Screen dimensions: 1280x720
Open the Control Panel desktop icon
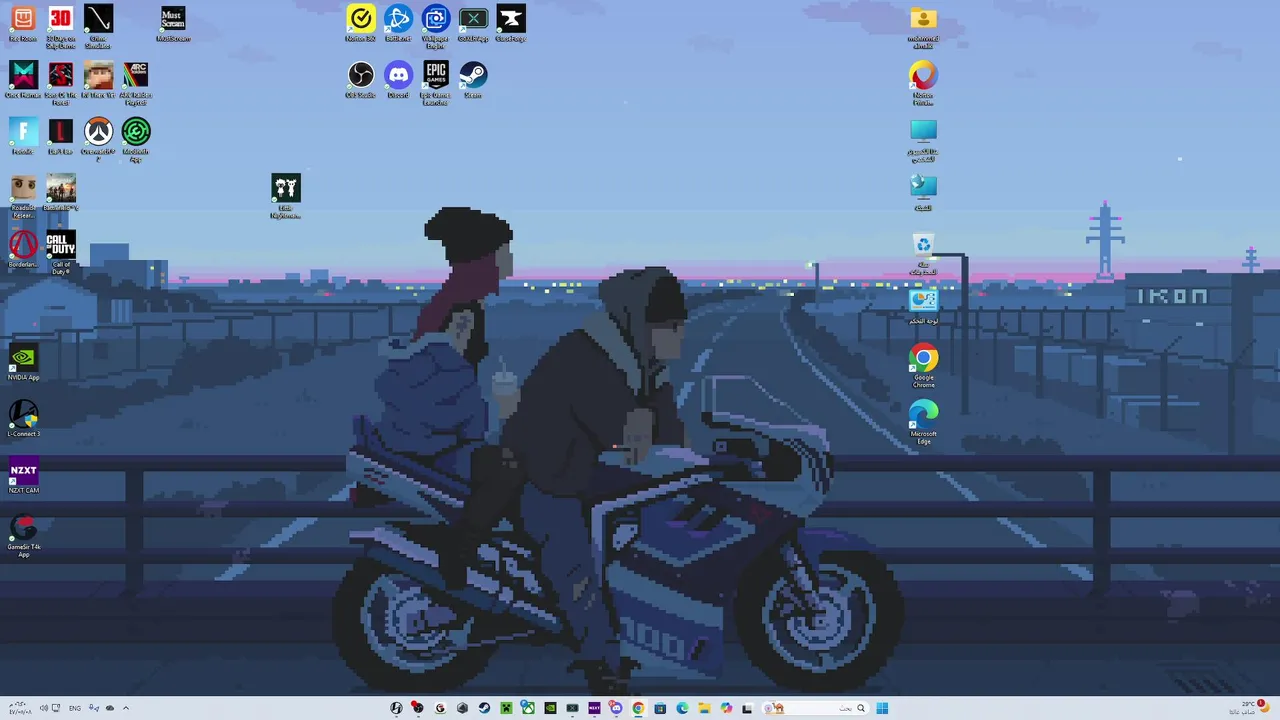[x=923, y=305]
